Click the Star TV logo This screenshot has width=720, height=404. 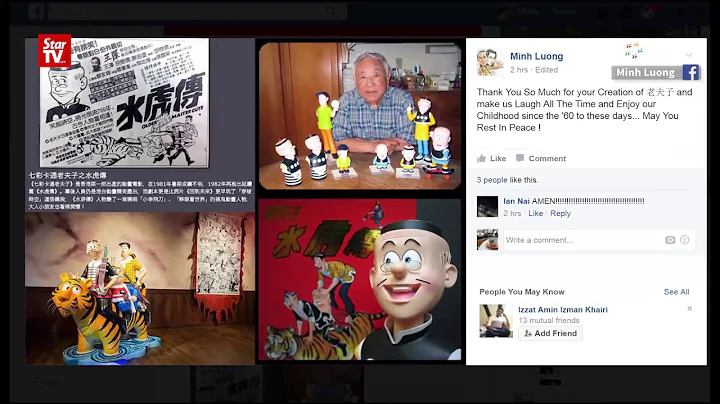(x=55, y=50)
